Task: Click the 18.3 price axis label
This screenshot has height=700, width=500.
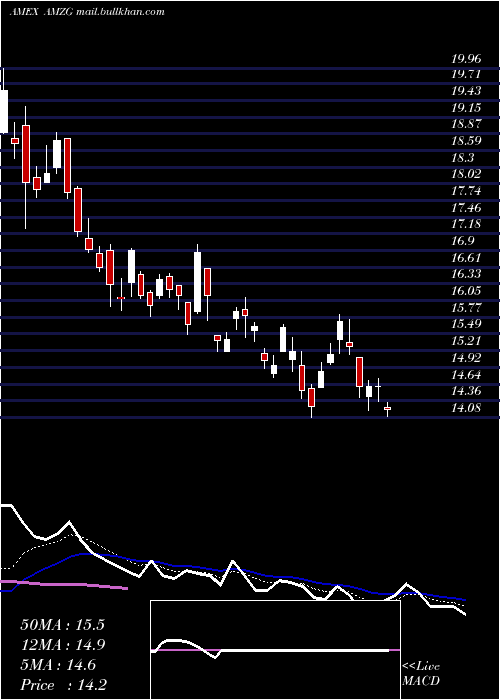Action: (463, 158)
